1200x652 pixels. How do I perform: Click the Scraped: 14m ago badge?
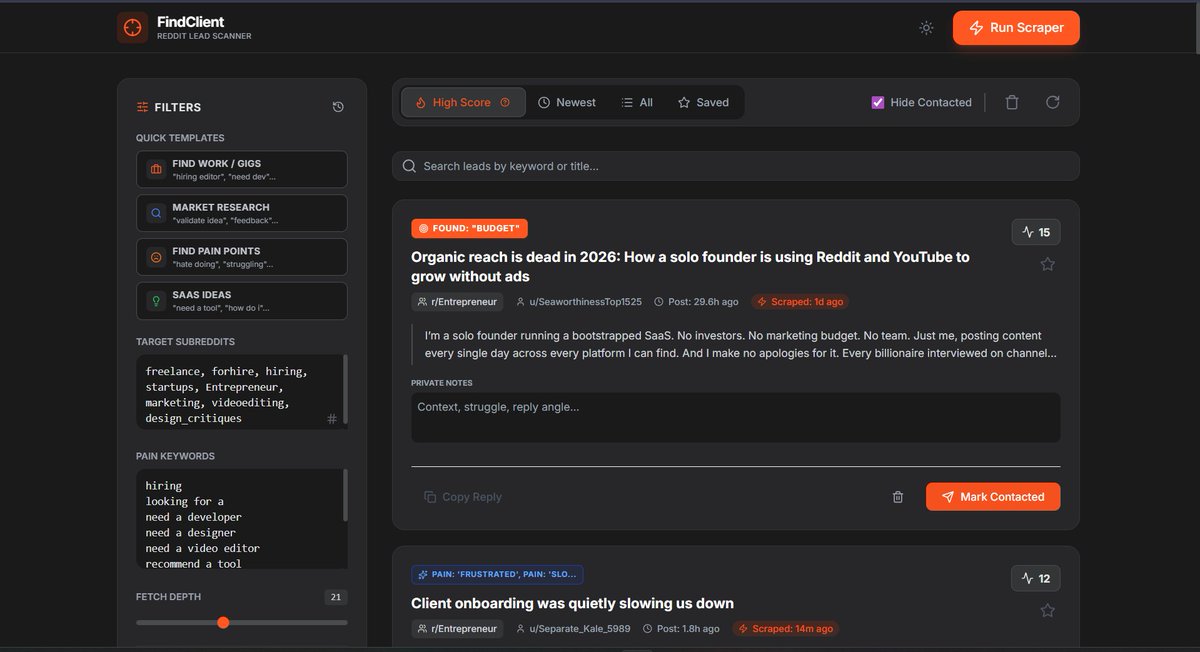785,628
